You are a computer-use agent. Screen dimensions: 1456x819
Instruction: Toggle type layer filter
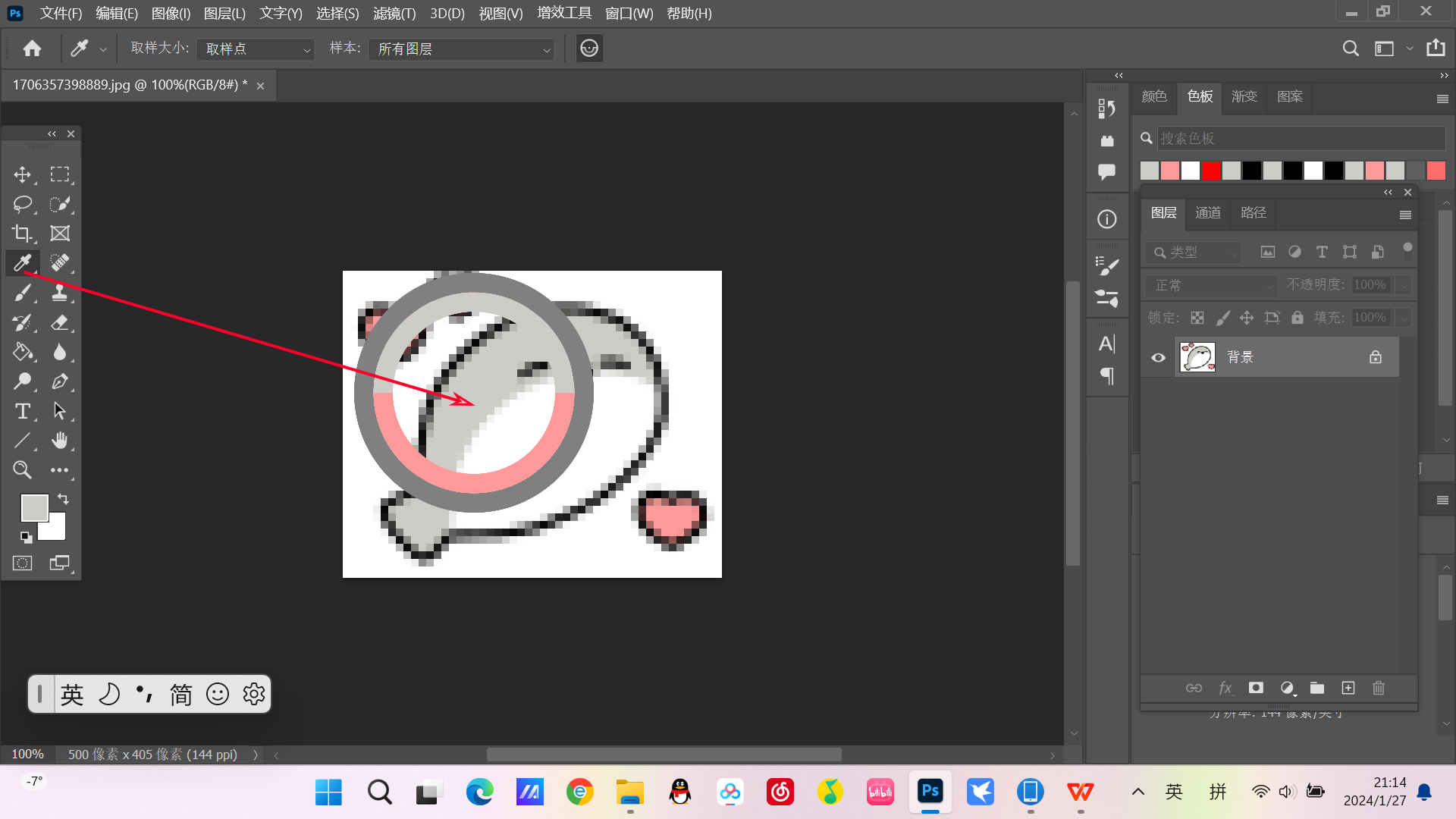coord(1322,252)
